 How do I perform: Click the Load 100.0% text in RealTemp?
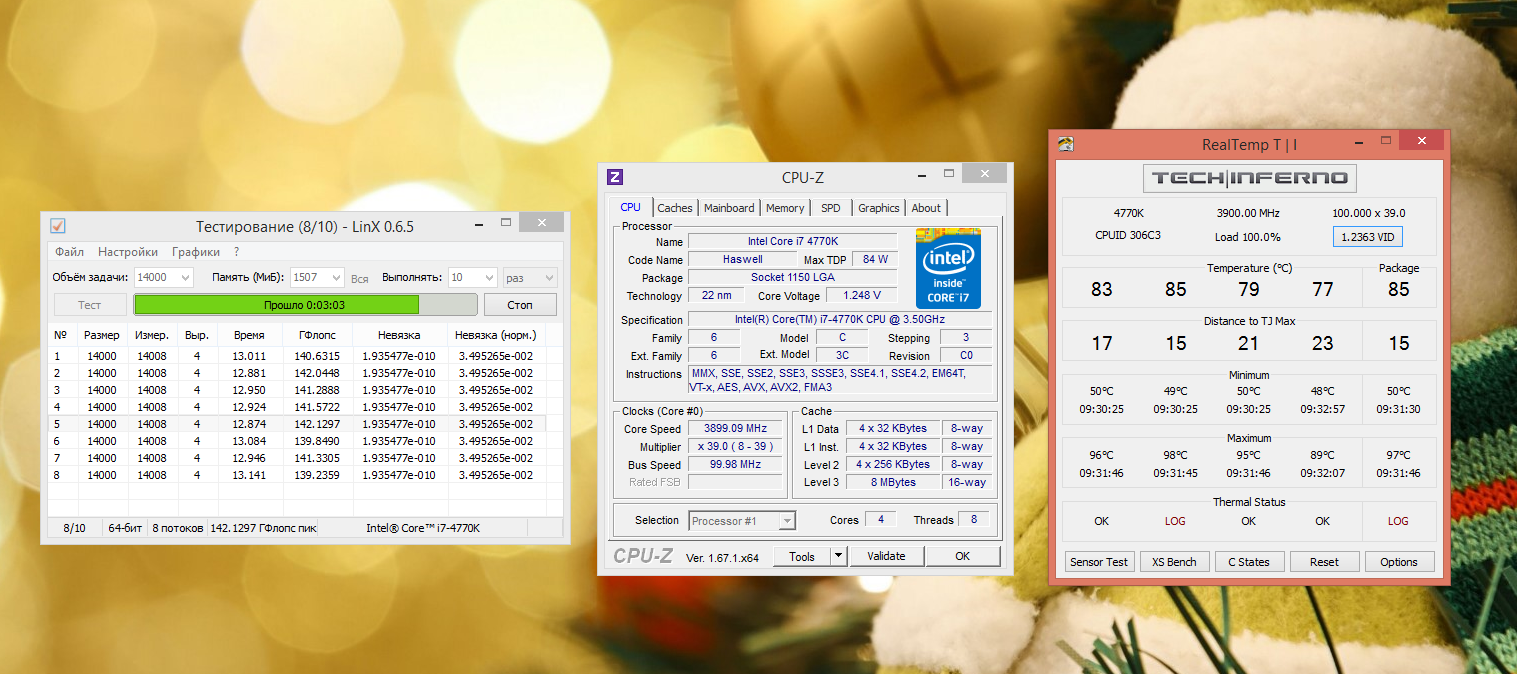point(1249,237)
